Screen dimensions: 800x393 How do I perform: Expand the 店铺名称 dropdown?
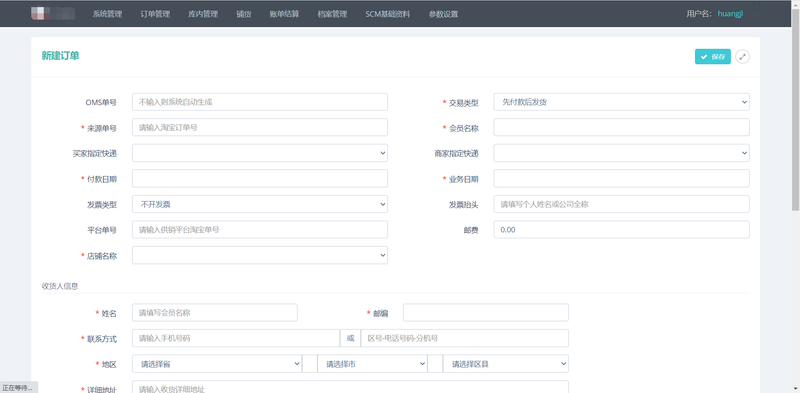point(260,255)
